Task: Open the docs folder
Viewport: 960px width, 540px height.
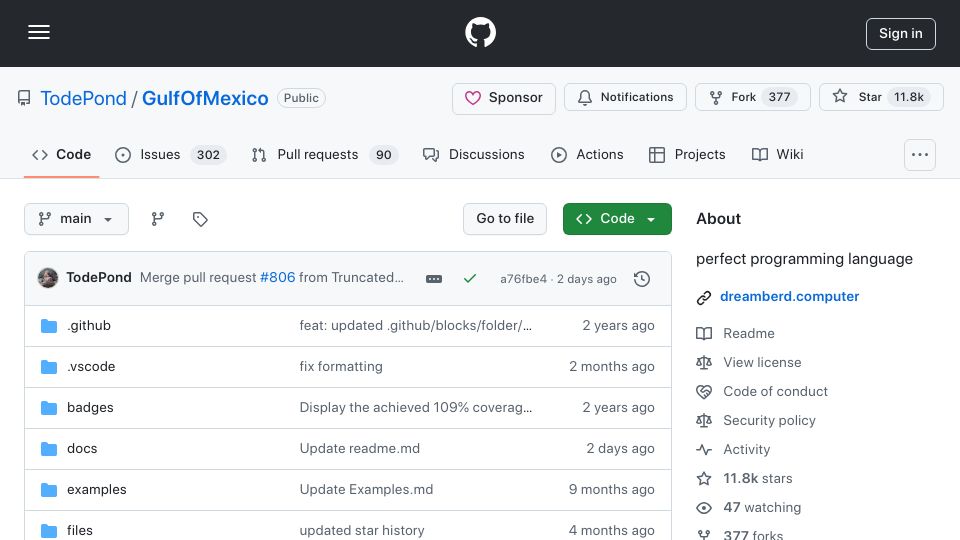Action: [82, 449]
